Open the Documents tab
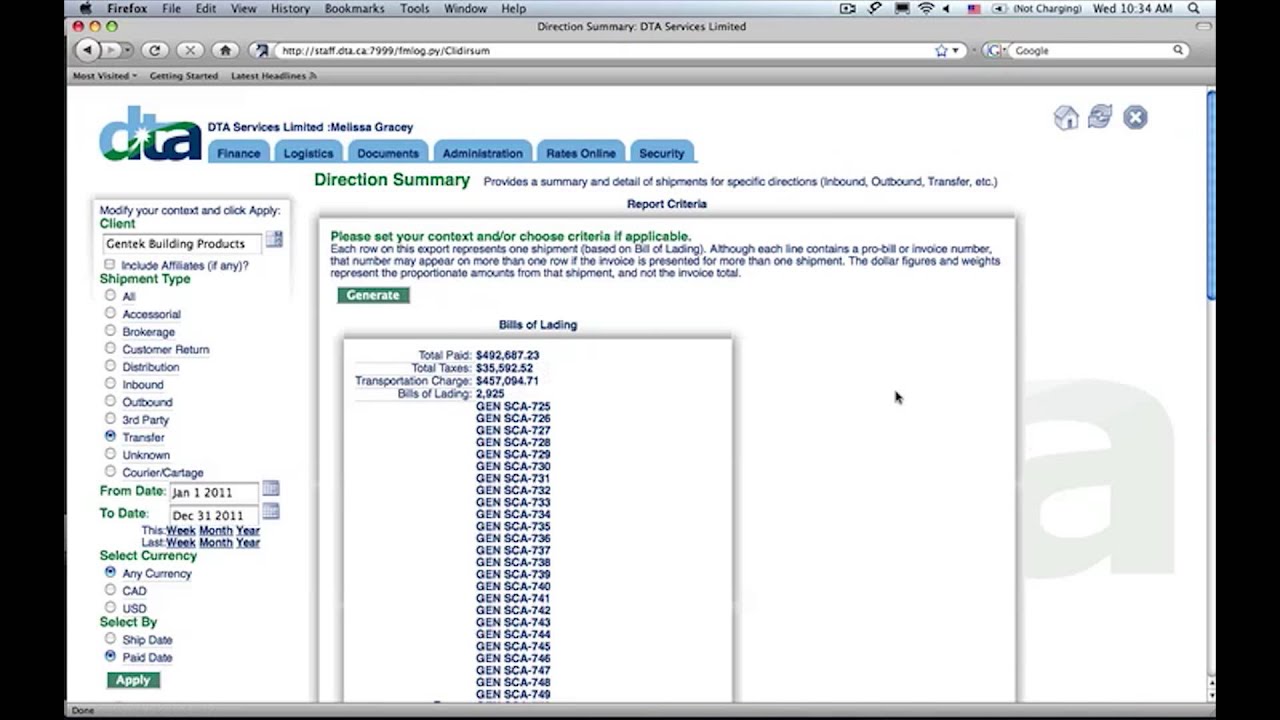The image size is (1280, 720). (x=387, y=153)
